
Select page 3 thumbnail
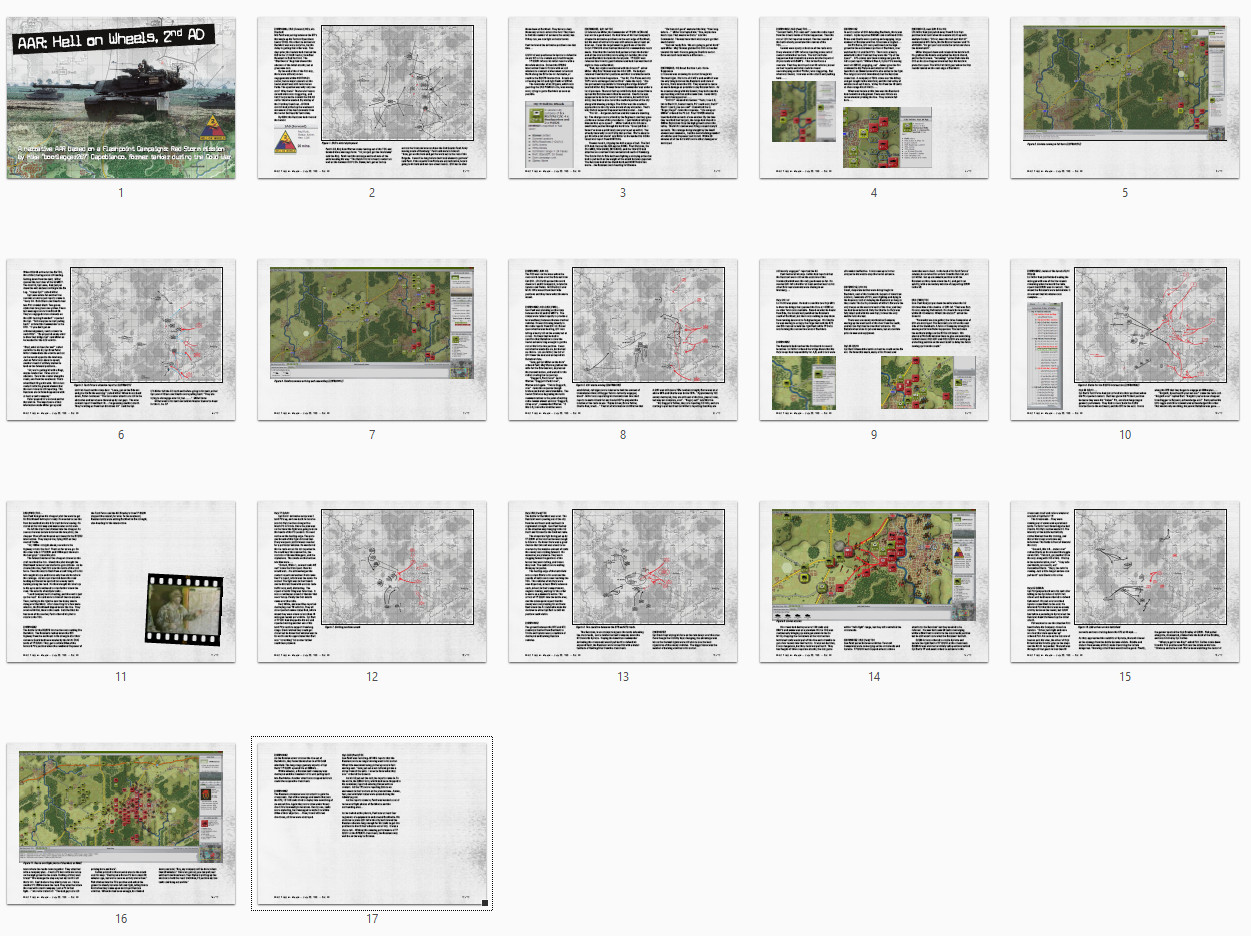tap(623, 99)
